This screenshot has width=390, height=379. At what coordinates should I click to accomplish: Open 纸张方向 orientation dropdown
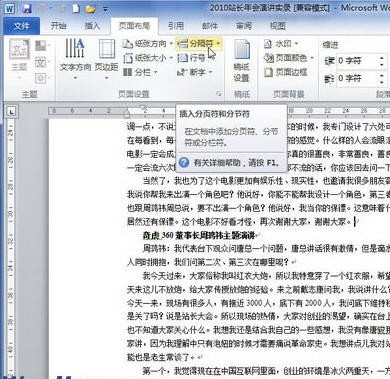coord(147,44)
